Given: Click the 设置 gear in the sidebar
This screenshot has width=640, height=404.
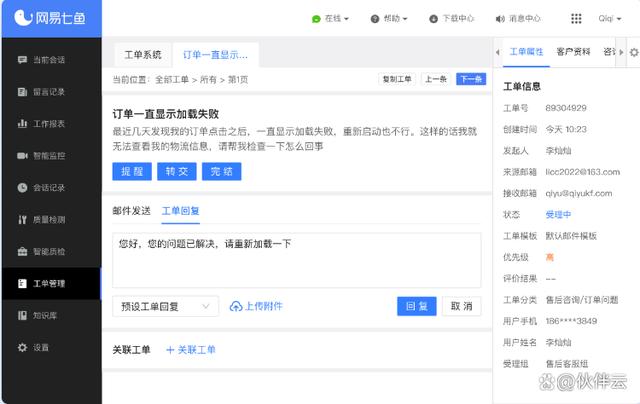Looking at the screenshot, I should point(22,347).
